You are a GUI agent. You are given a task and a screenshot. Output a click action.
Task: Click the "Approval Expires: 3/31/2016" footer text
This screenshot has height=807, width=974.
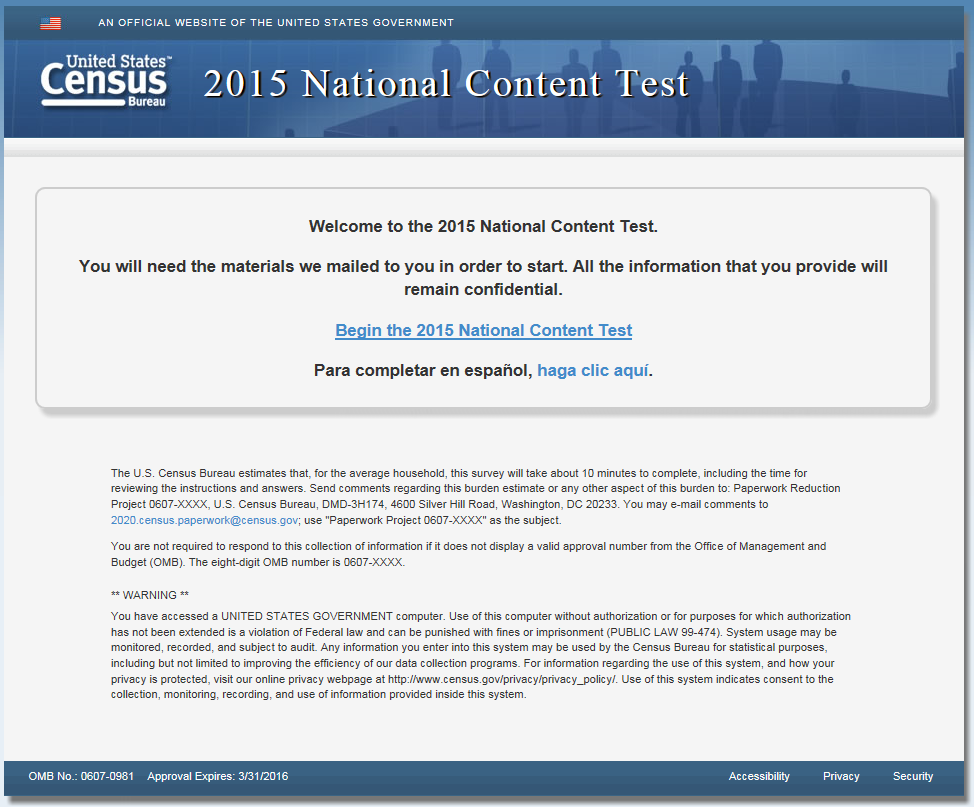tap(217, 777)
